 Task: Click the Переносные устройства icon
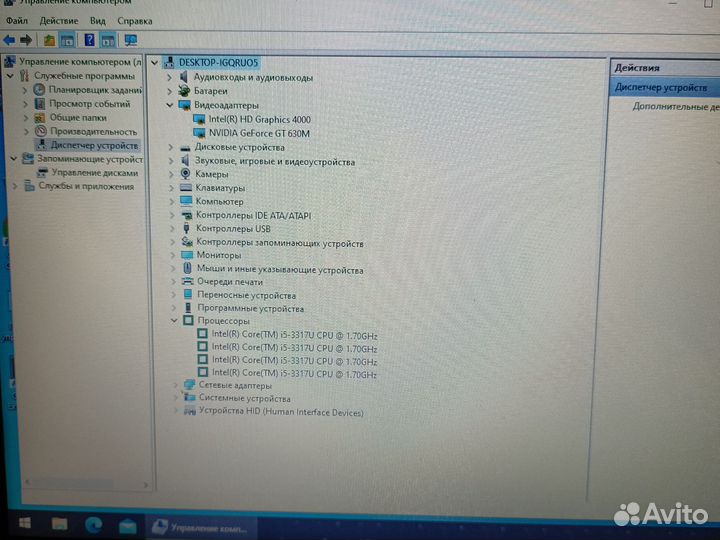[x=188, y=294]
